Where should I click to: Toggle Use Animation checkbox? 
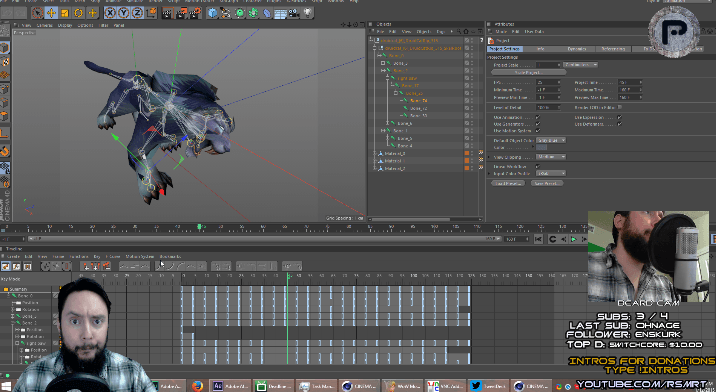tap(538, 117)
